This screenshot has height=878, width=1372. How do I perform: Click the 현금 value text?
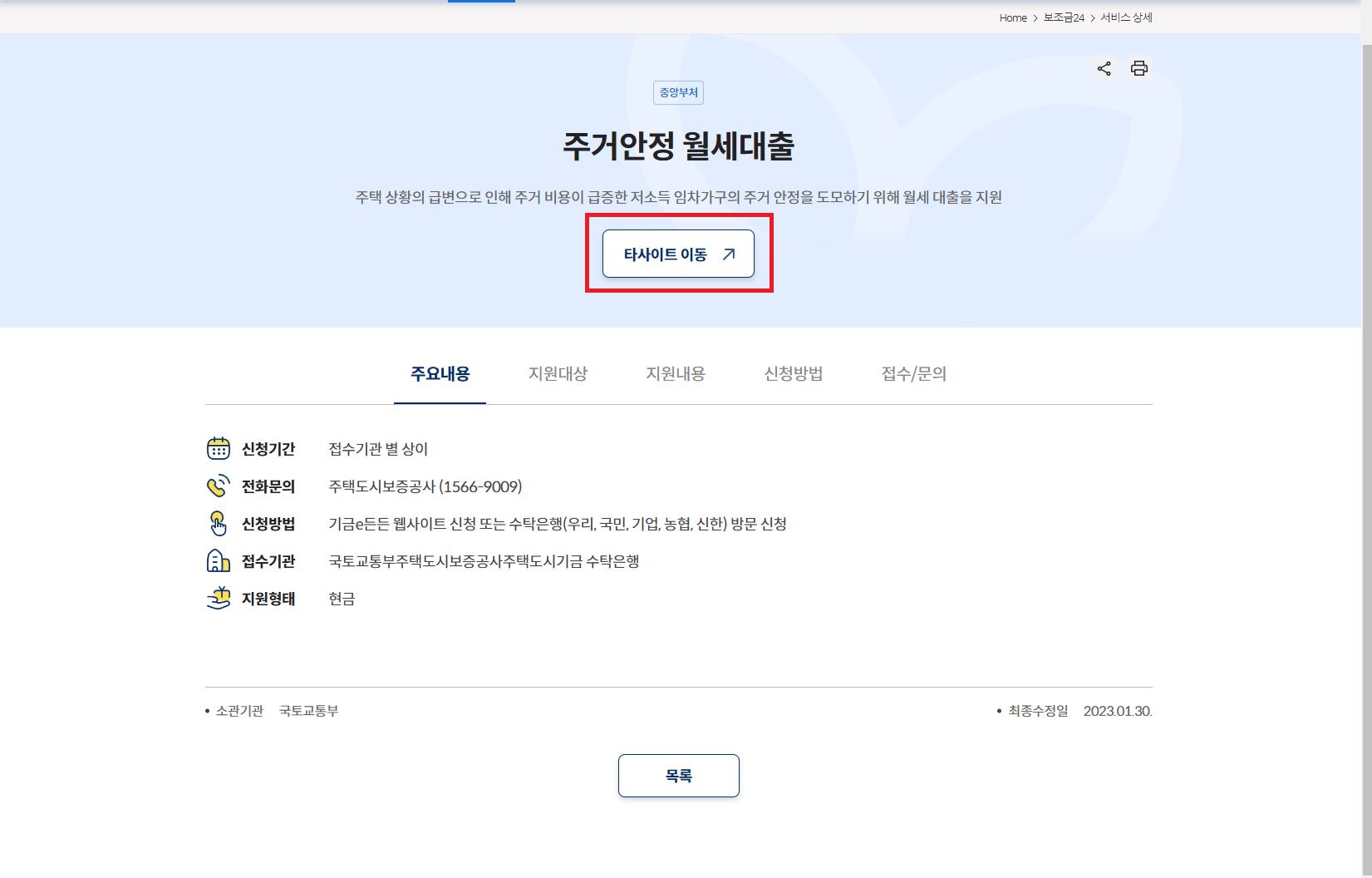(x=342, y=599)
